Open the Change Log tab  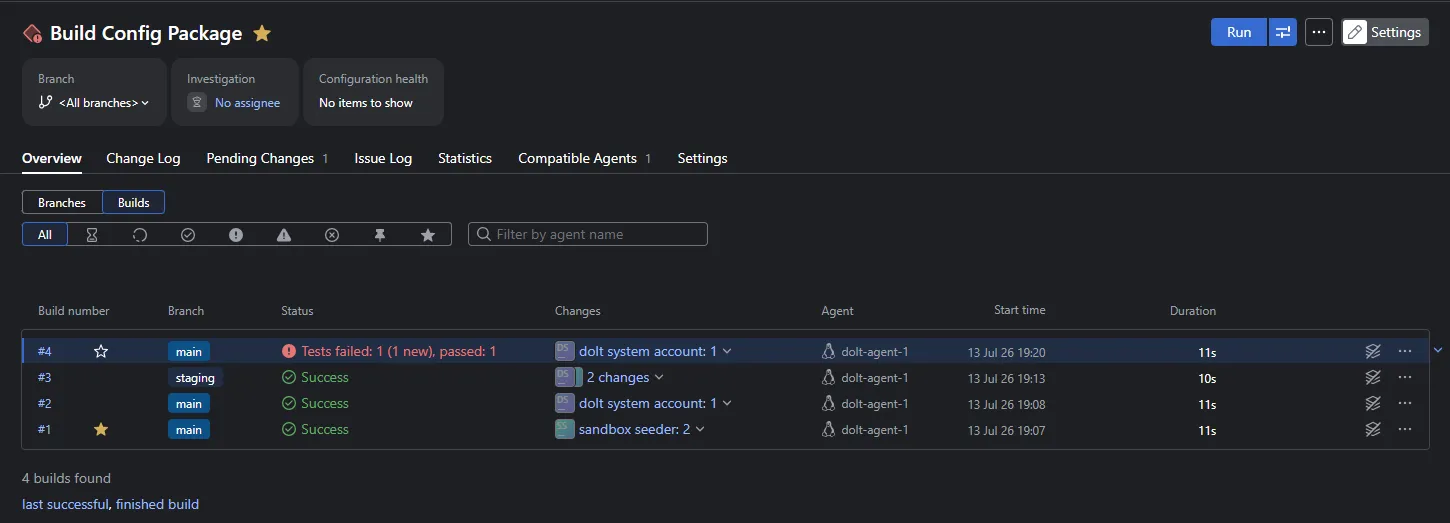143,158
